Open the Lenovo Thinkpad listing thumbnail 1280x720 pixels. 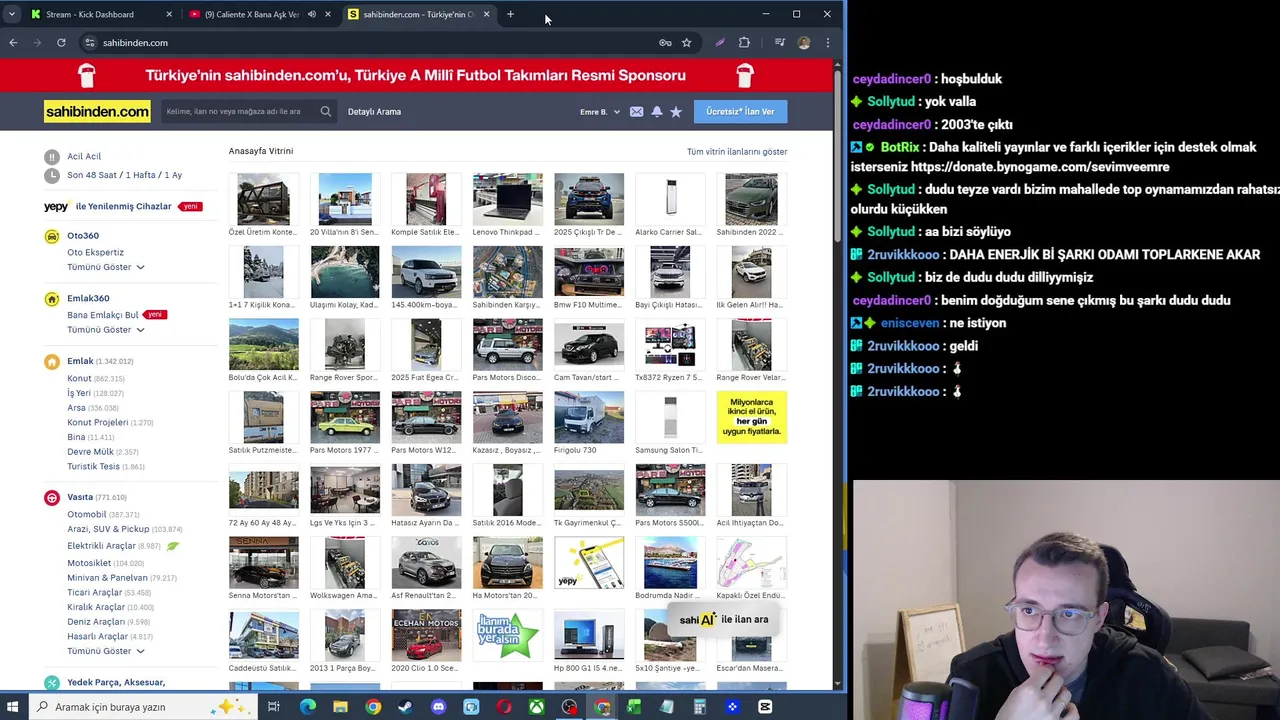coord(508,200)
